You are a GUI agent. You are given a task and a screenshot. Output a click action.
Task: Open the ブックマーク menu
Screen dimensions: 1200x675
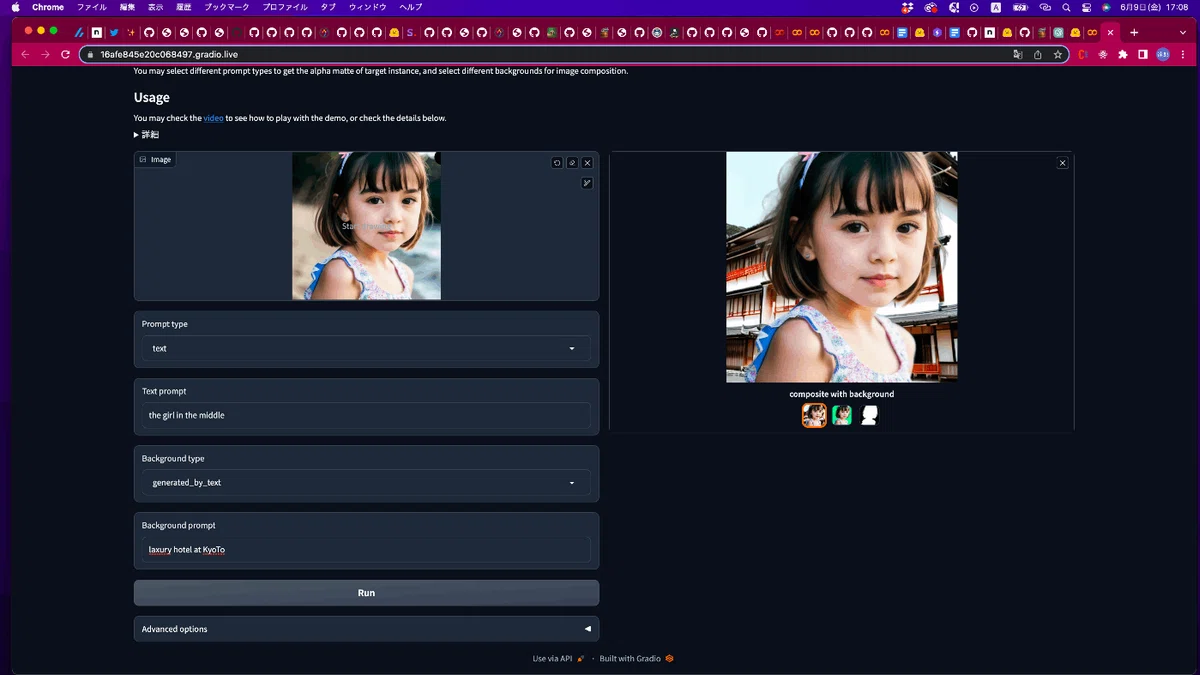point(227,7)
